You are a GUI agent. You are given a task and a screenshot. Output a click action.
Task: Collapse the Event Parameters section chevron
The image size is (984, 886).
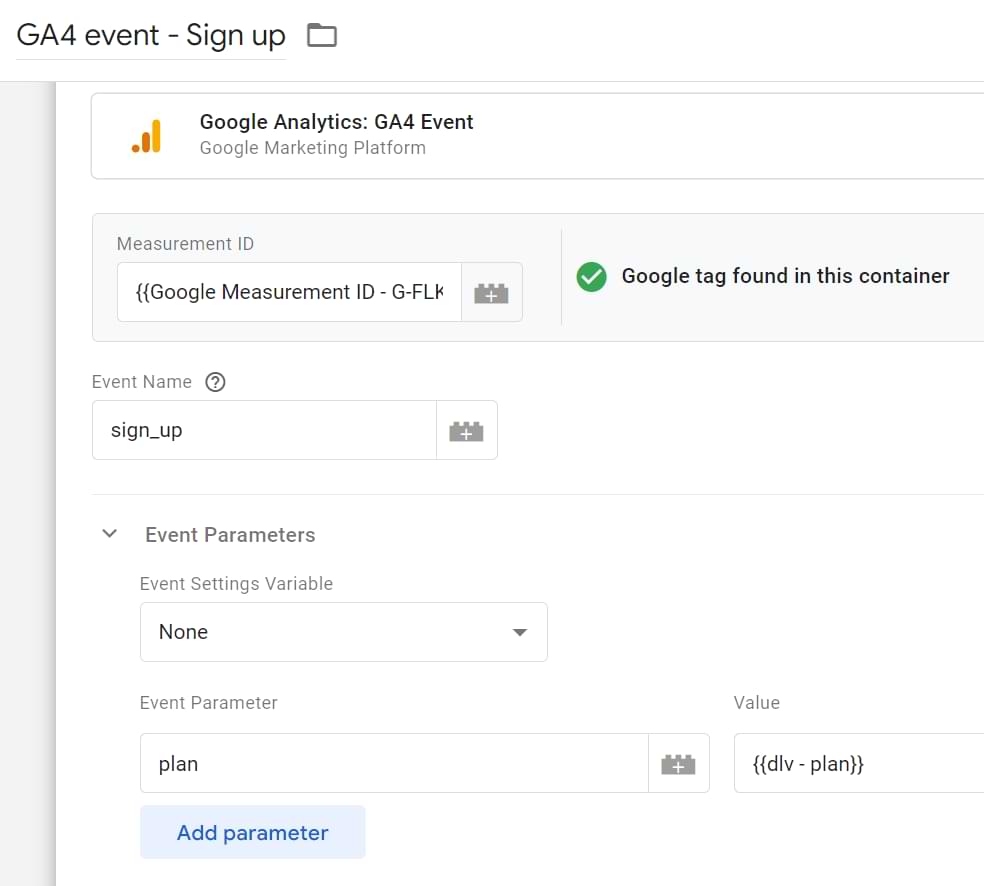click(x=110, y=534)
